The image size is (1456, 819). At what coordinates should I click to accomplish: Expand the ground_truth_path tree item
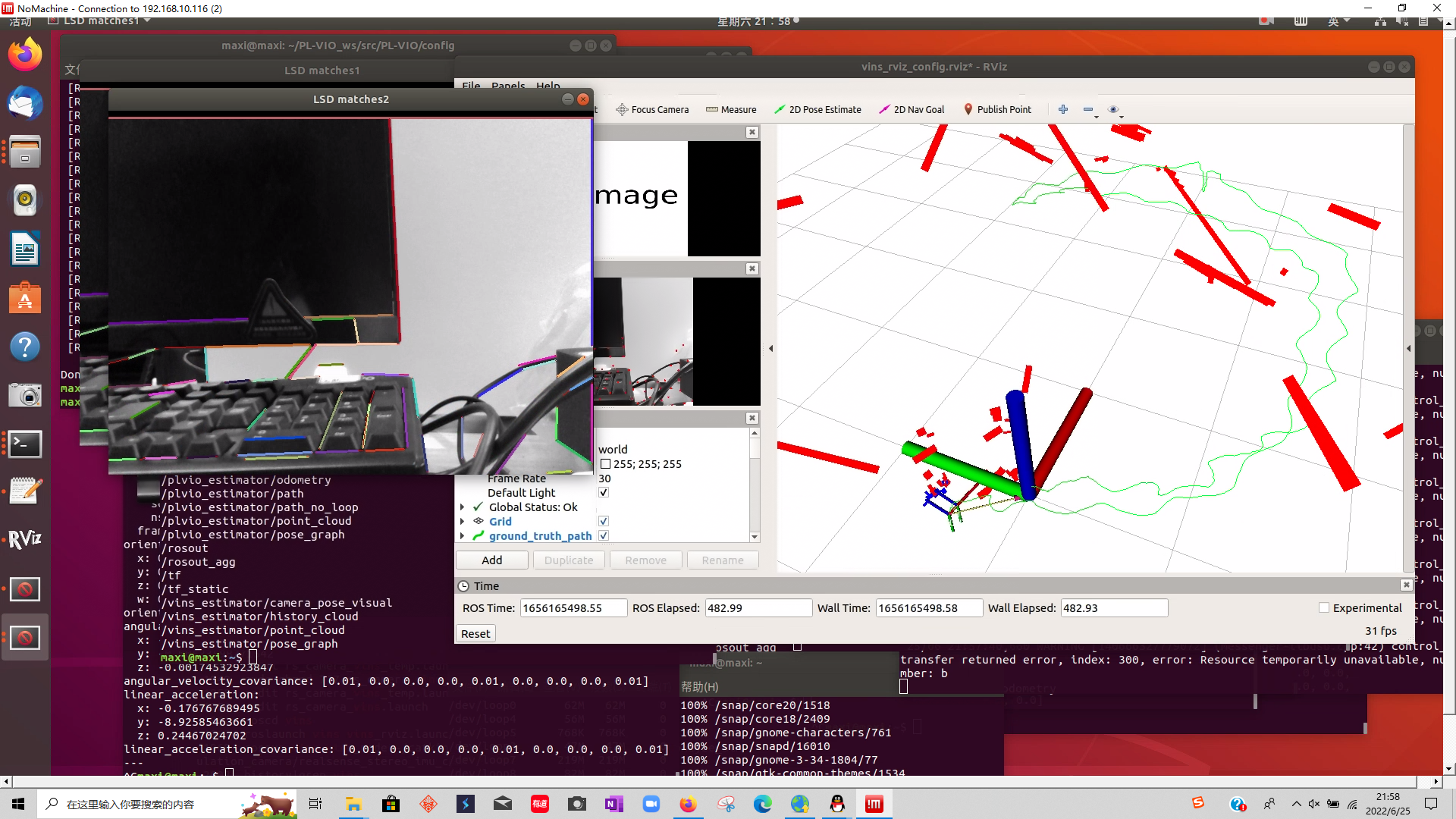pos(462,535)
